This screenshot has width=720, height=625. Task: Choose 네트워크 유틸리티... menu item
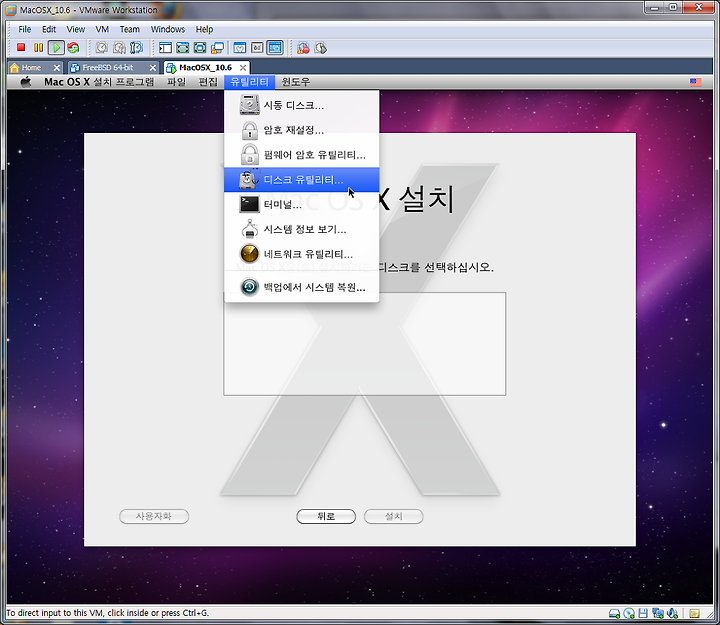click(302, 254)
